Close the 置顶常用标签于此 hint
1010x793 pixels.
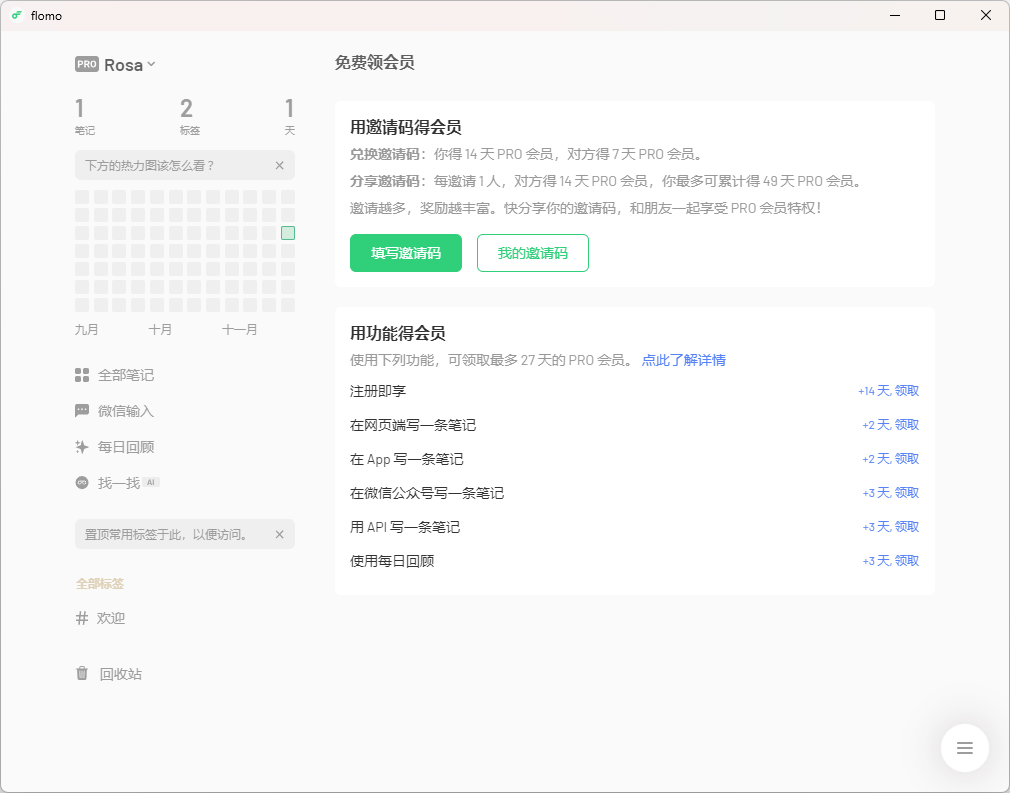click(x=279, y=534)
